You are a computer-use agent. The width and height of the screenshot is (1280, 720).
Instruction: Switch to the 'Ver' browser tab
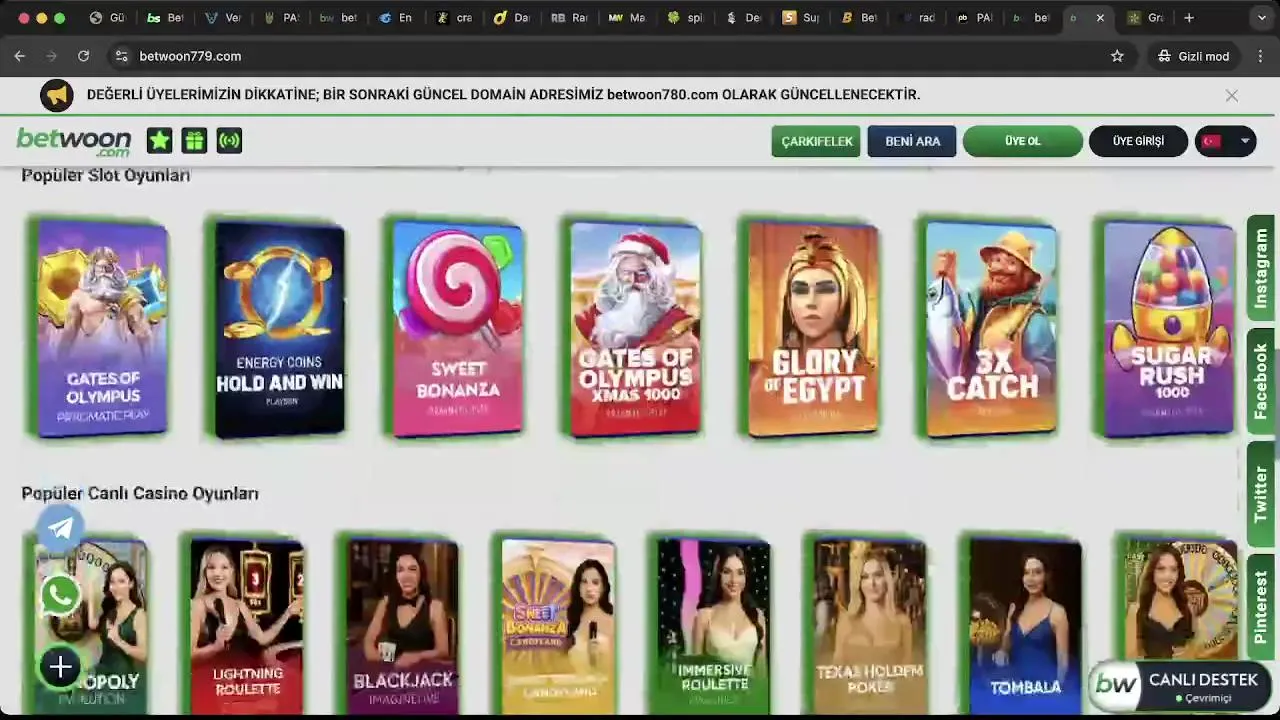pos(223,18)
